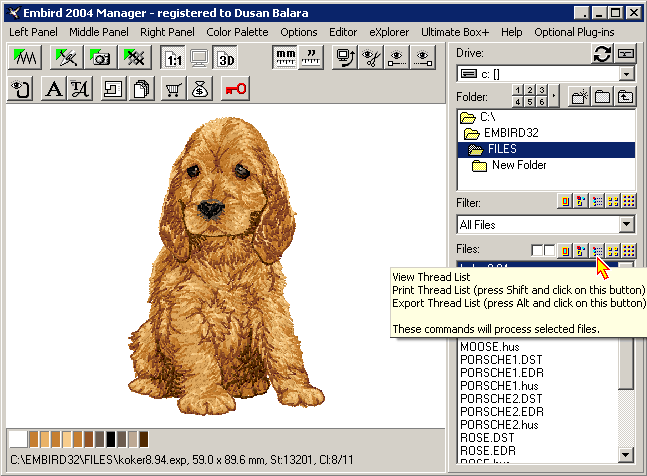This screenshot has height=476, width=647.
Task: Click the file list scroll down arrow
Action: click(x=626, y=455)
